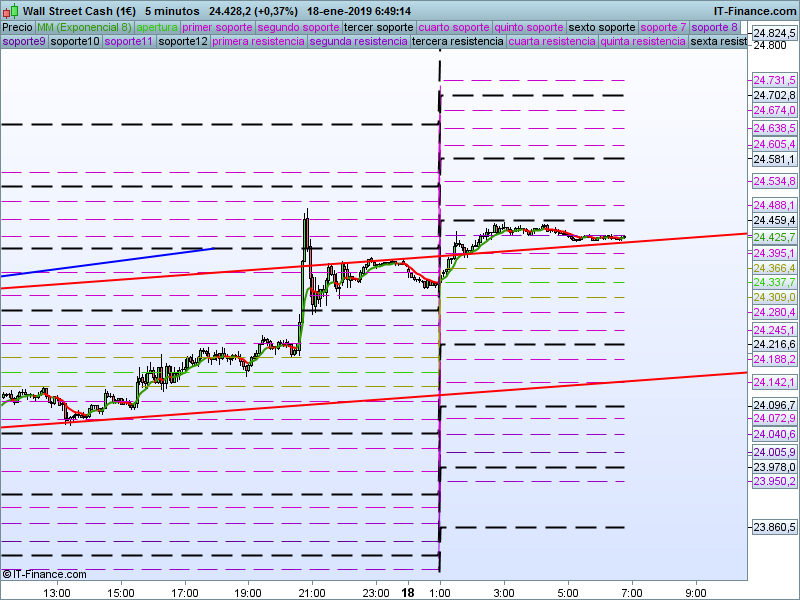Click the candlestick chart icon beside the title

click(x=10, y=10)
